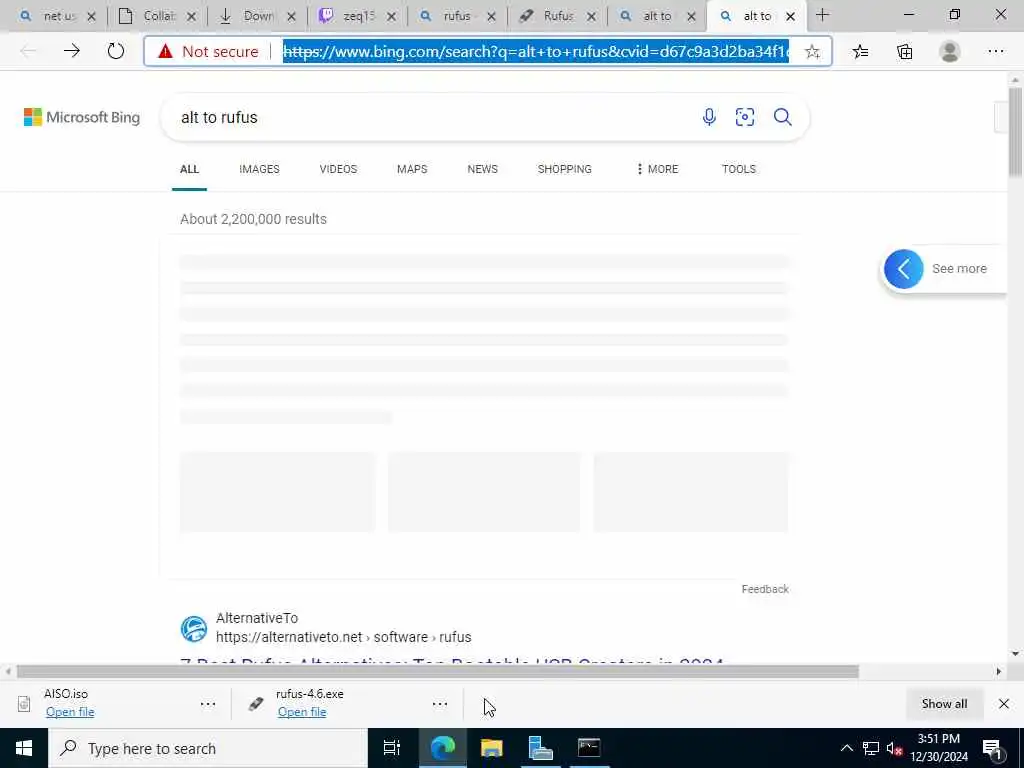The height and width of the screenshot is (768, 1024).
Task: Open options for AISO.iso download
Action: [x=208, y=703]
